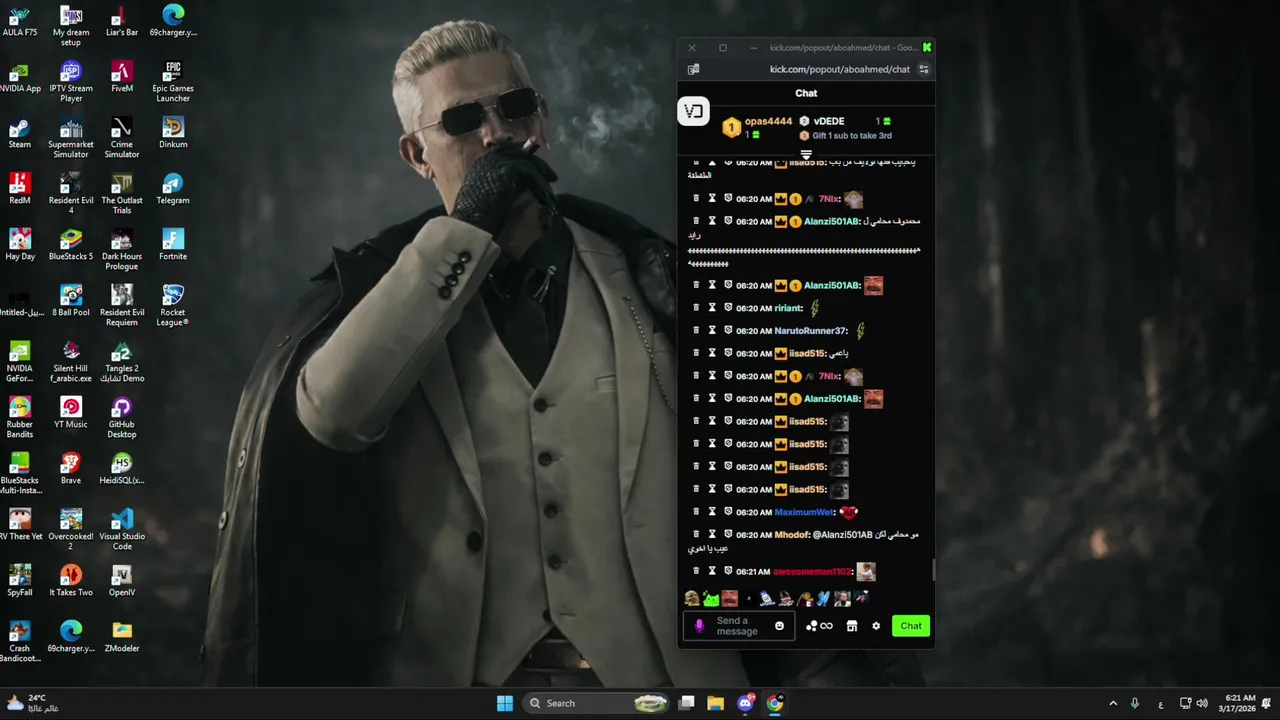Screen dimensions: 1280x720
Task: Open MaximumWet user profile
Action: click(804, 512)
